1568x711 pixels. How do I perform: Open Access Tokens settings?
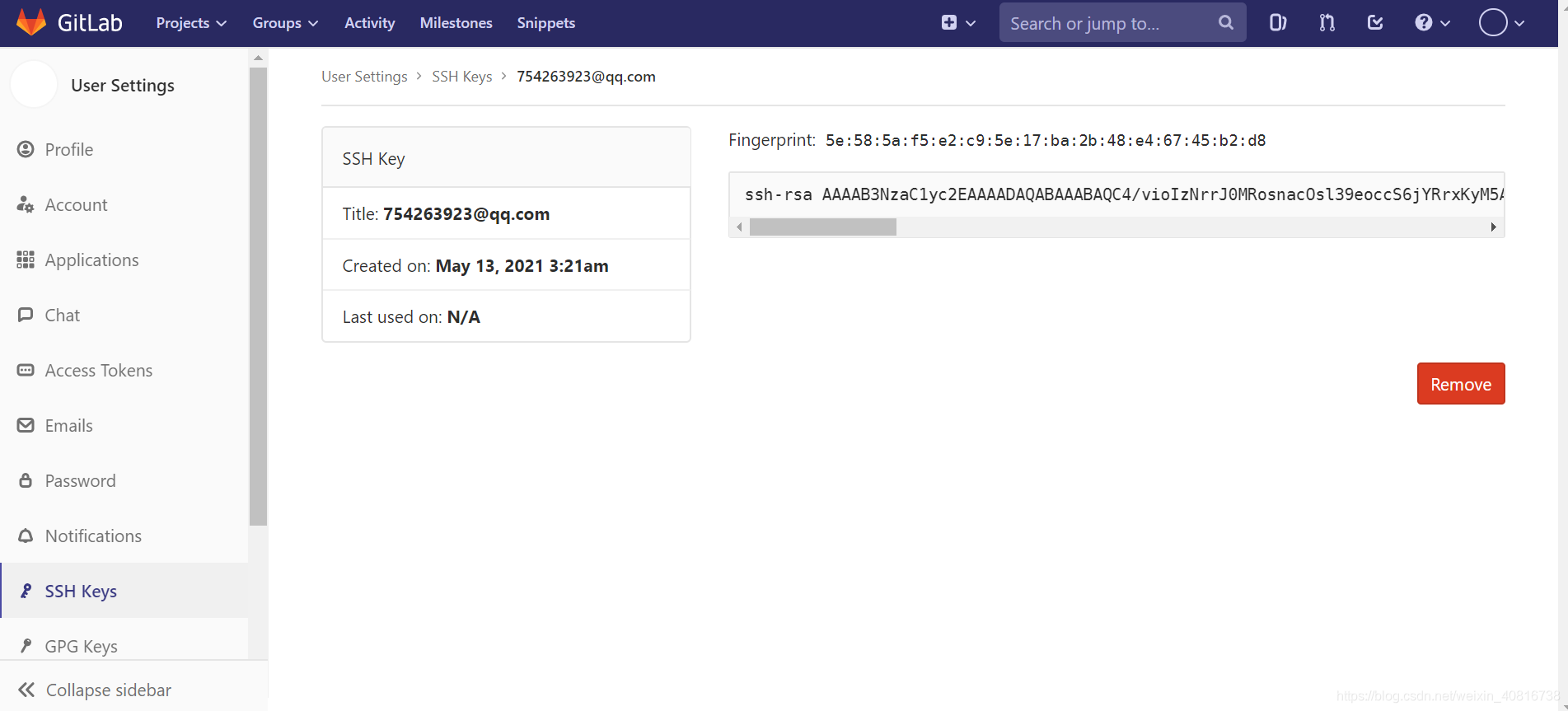tap(99, 370)
